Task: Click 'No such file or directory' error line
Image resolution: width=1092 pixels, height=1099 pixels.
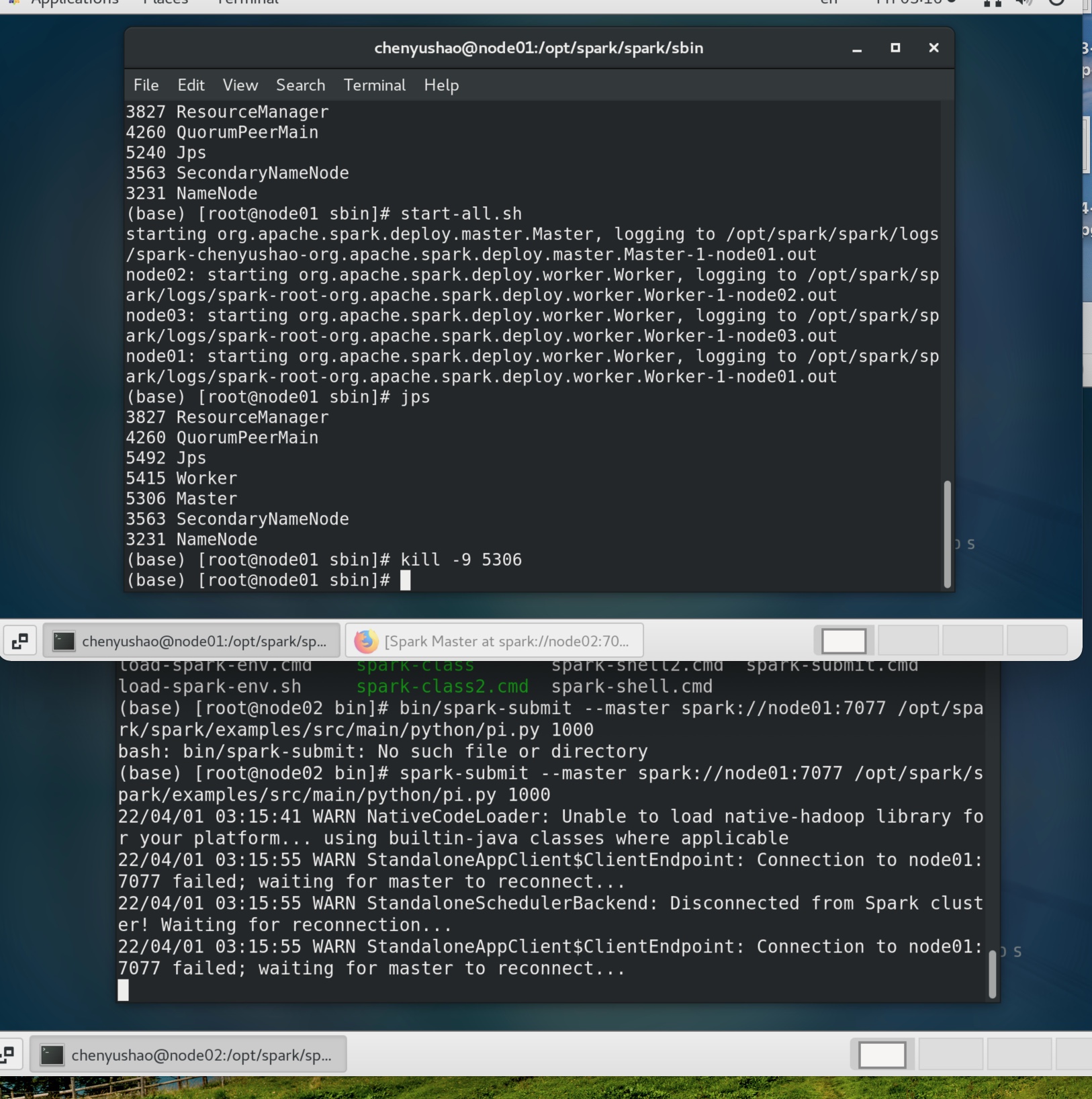Action: pyautogui.click(x=383, y=751)
